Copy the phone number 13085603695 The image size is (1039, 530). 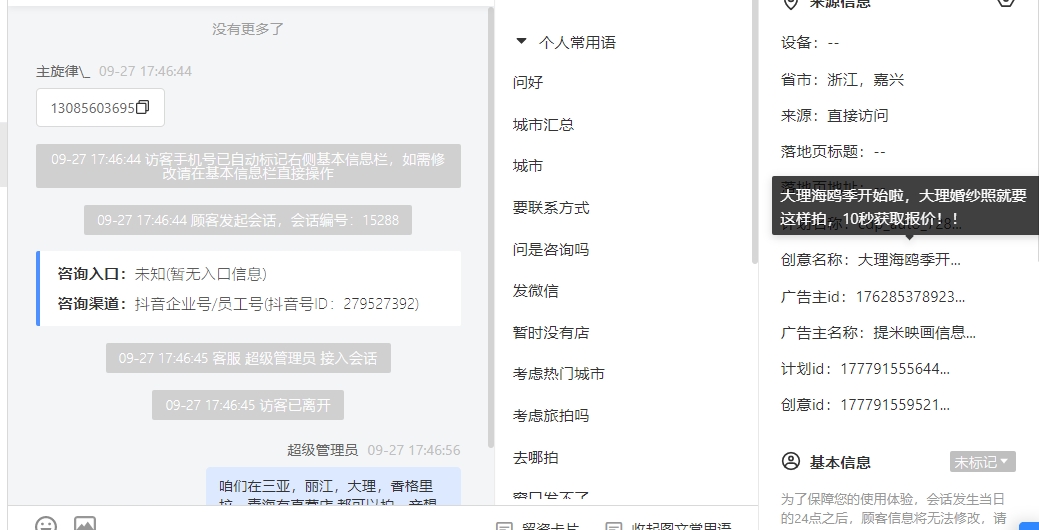[x=142, y=107]
